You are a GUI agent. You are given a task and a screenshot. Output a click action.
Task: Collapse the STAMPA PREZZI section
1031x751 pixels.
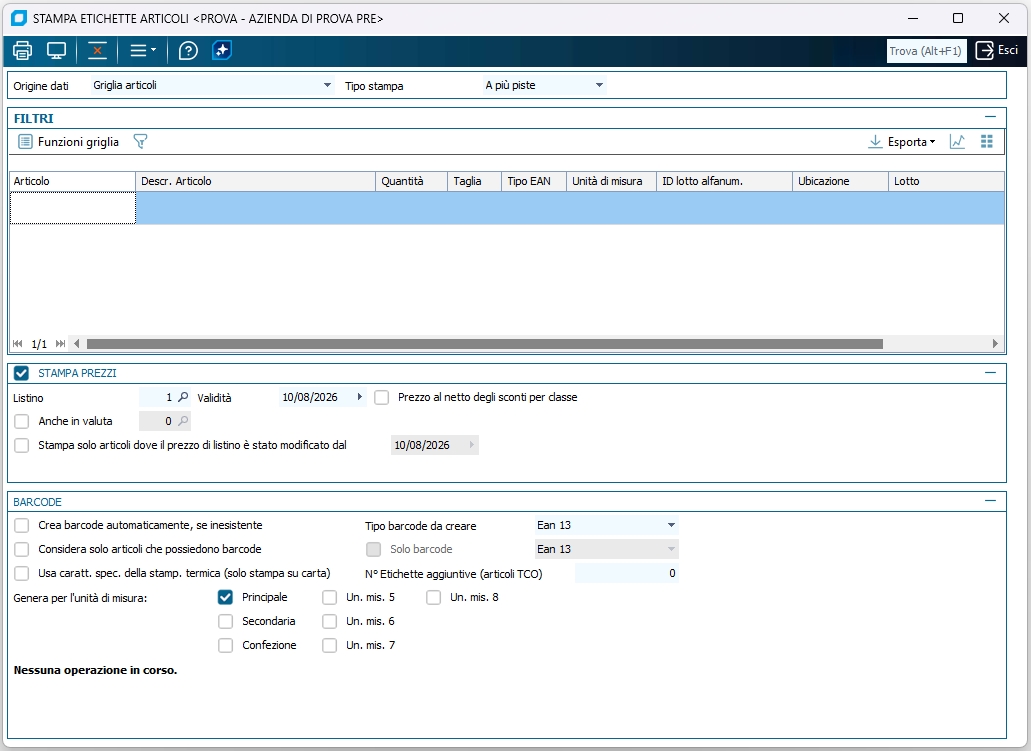tap(990, 372)
